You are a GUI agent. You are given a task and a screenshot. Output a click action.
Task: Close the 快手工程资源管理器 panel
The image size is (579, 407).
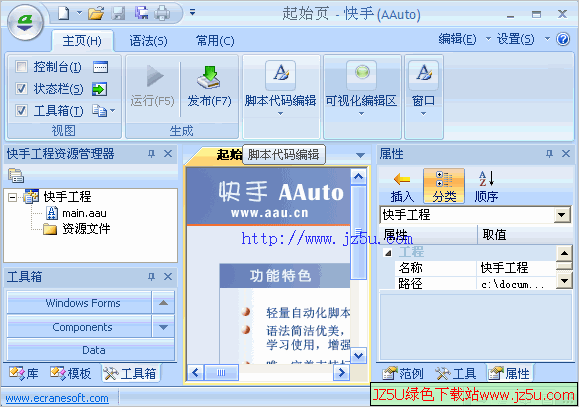(168, 154)
